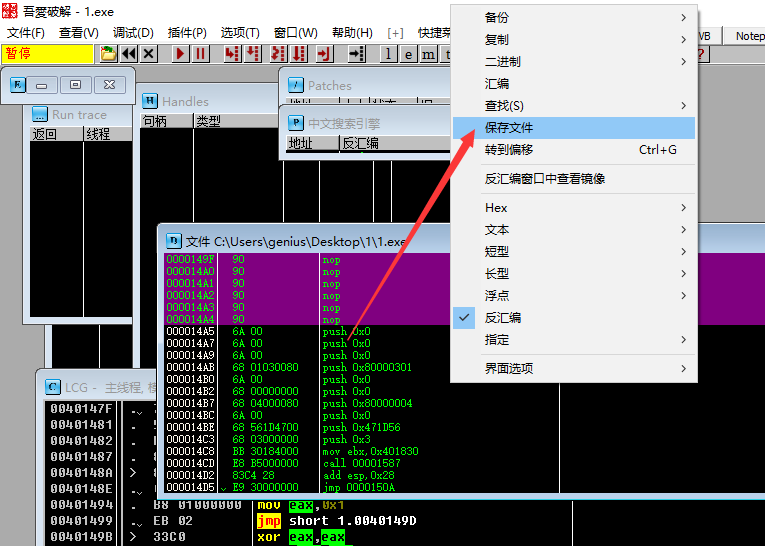The image size is (765, 546).
Task: Expand the 浮点 submenu
Action: coord(574,296)
